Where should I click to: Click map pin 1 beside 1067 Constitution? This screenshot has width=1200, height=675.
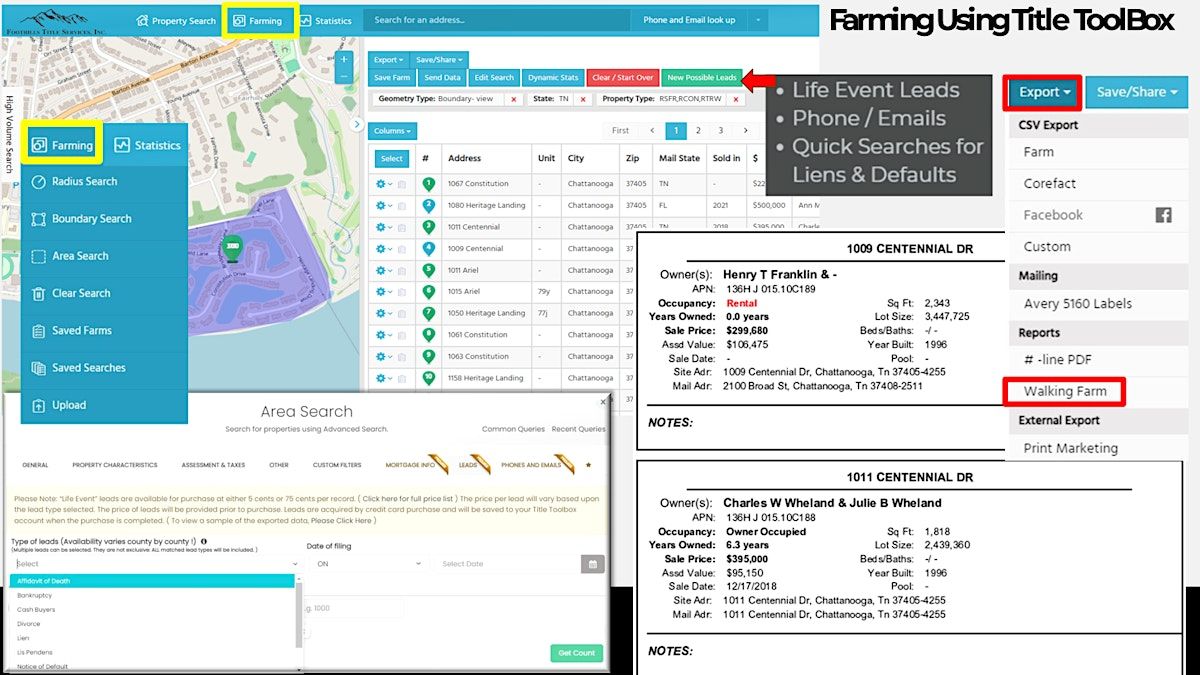pos(429,184)
